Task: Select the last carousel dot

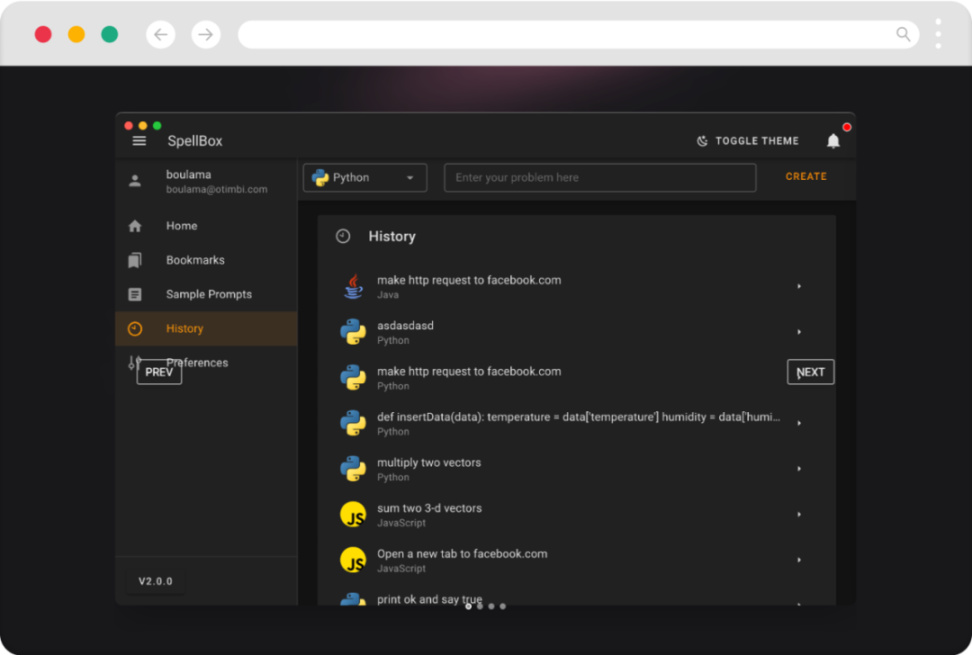Action: click(x=503, y=606)
